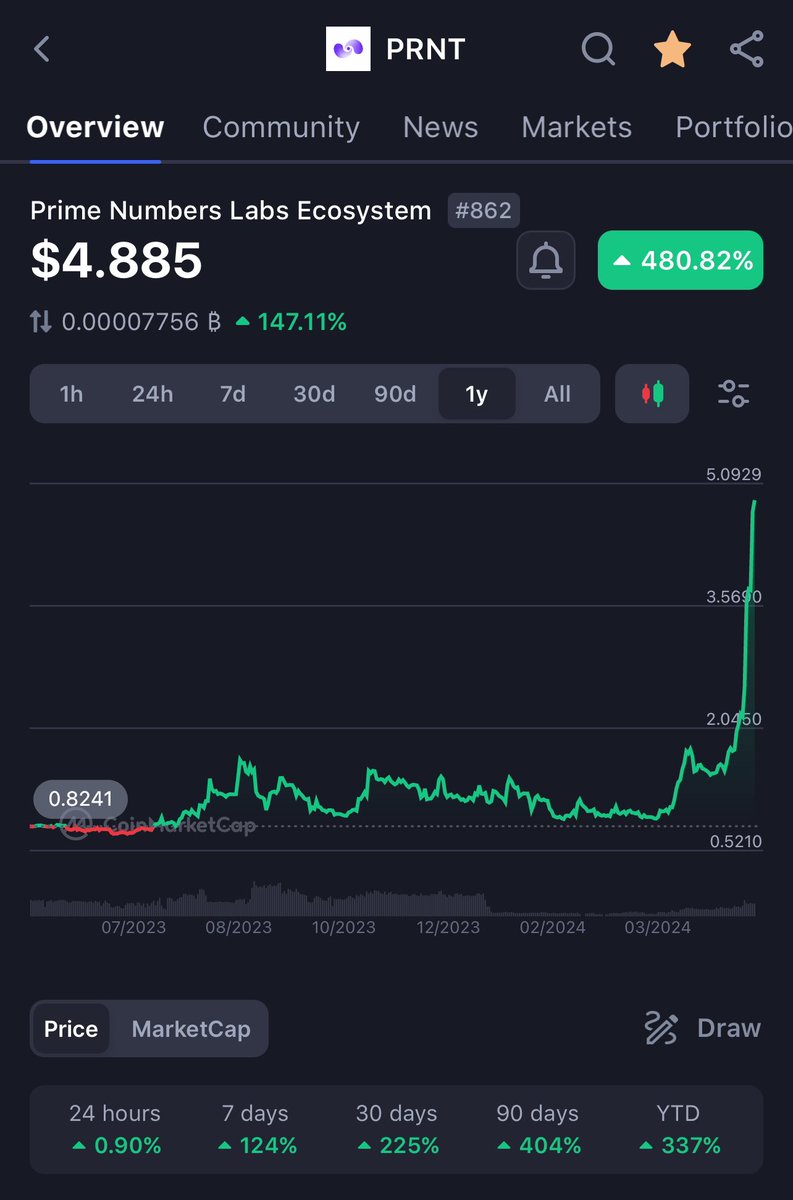Tap the 02/2024 date label

553,927
